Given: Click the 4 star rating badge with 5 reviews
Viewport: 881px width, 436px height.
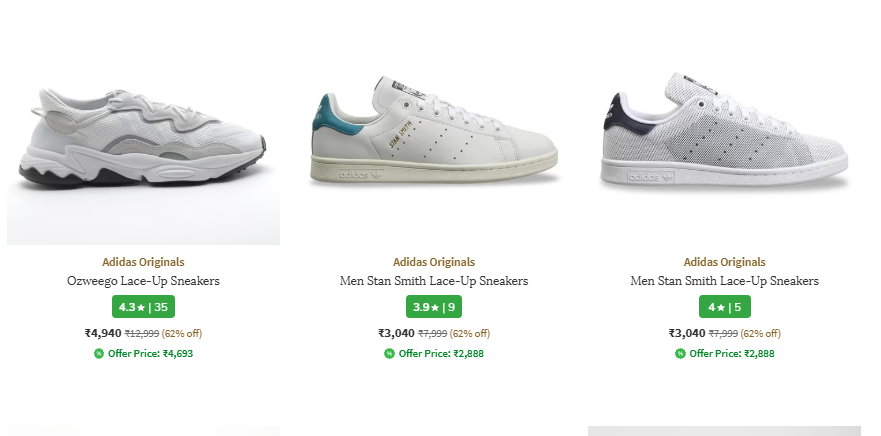Looking at the screenshot, I should pyautogui.click(x=725, y=307).
